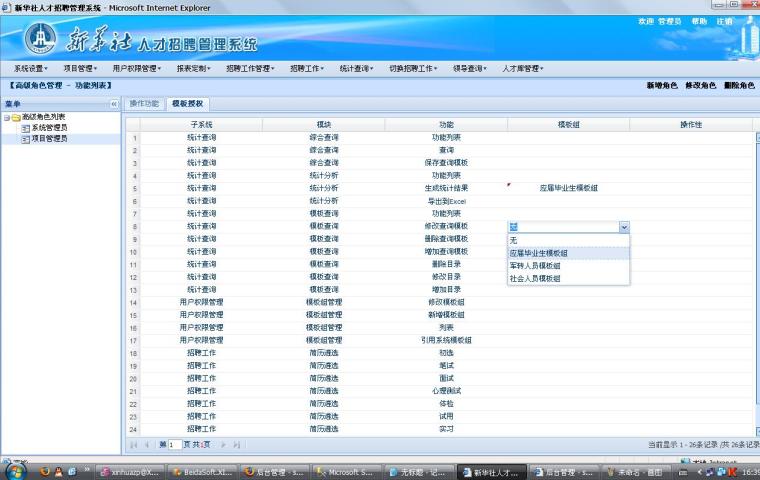This screenshot has height=480, width=760.
Task: Click the Windows Start button
Action: (x=16, y=471)
